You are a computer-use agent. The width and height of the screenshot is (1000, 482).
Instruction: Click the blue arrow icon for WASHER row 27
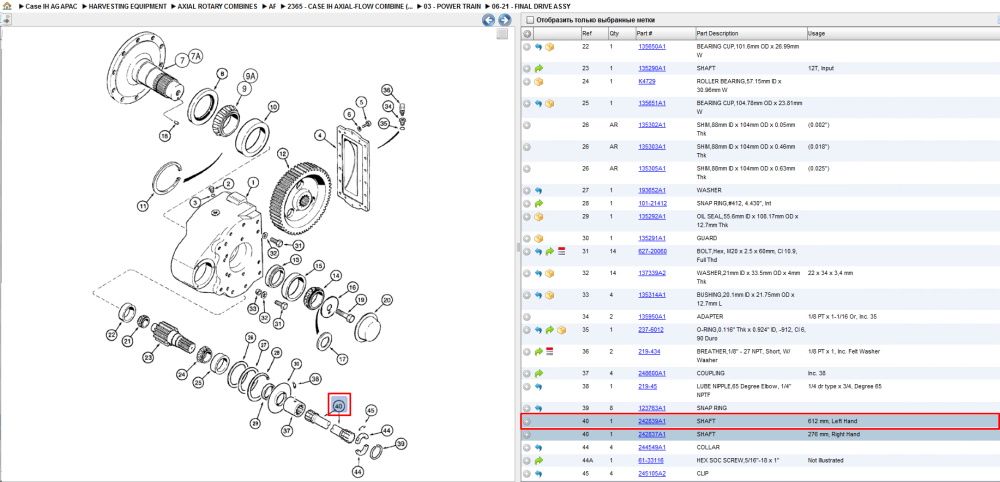tap(538, 191)
